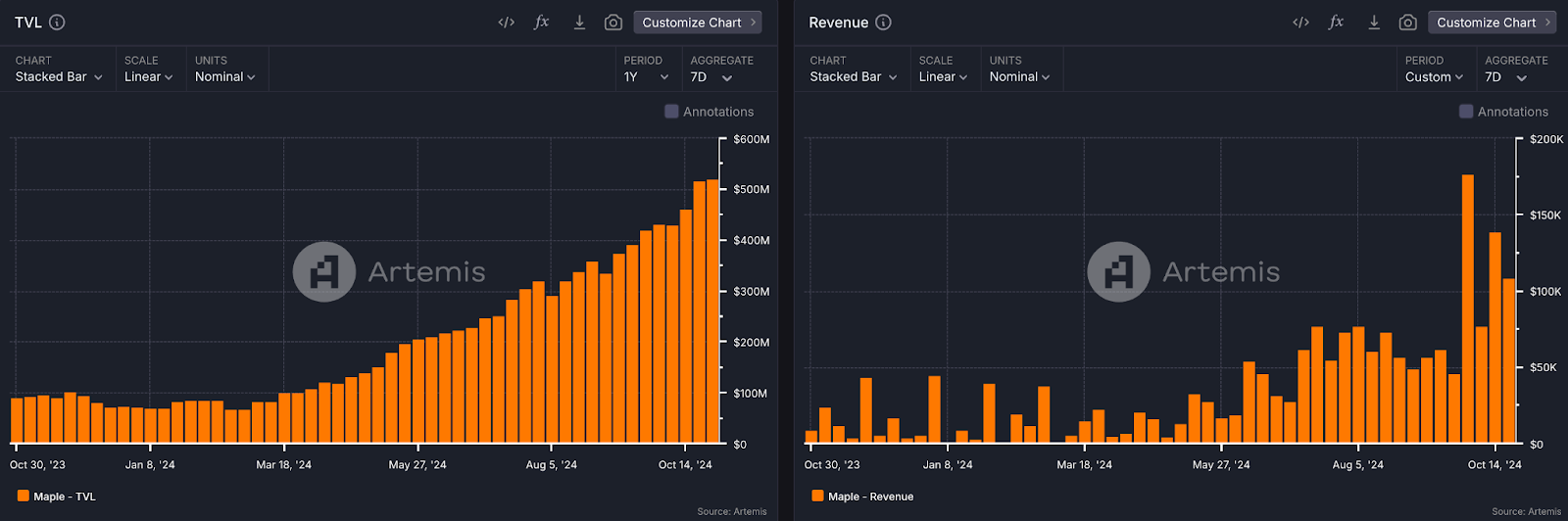Open embed code icon on Revenue chart
1568x521 pixels.
(1301, 23)
